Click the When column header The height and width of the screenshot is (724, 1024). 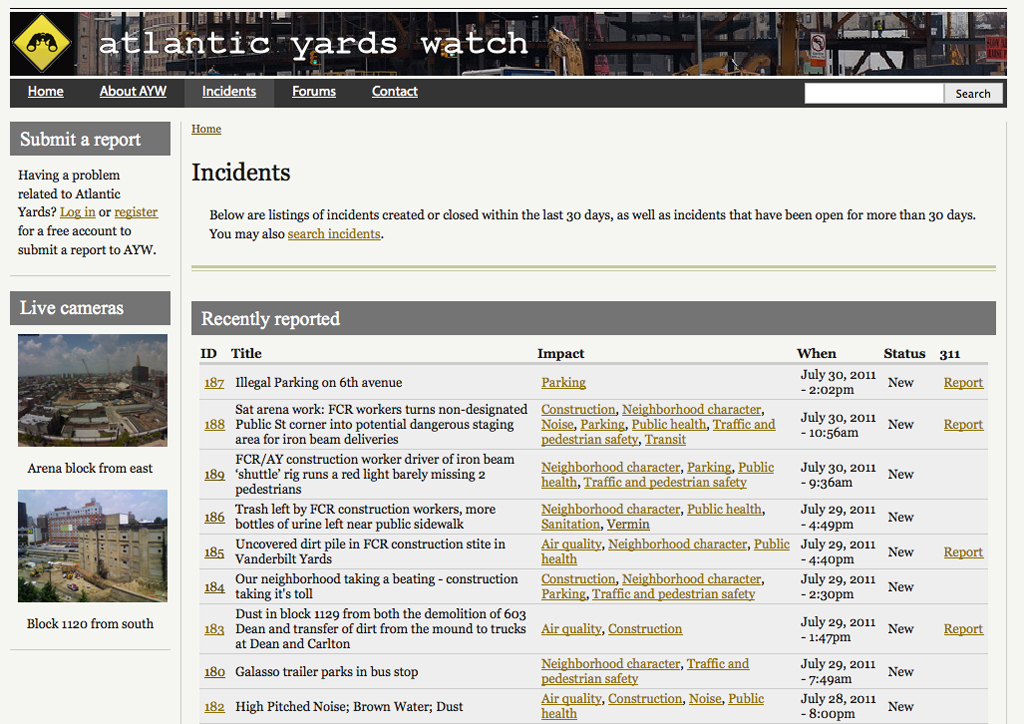[816, 353]
